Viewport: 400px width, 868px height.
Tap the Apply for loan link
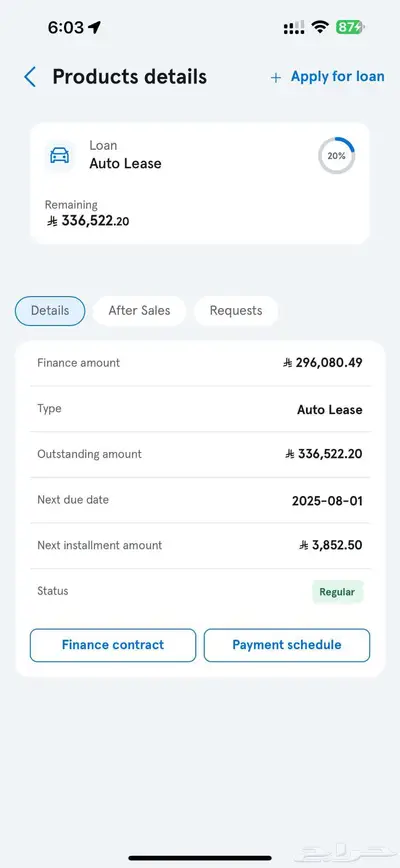coord(337,76)
